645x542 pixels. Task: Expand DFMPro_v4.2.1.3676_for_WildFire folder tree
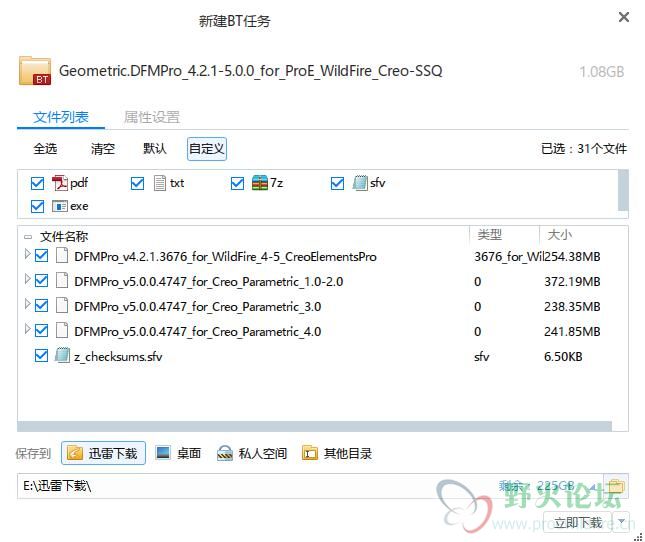pyautogui.click(x=28, y=254)
